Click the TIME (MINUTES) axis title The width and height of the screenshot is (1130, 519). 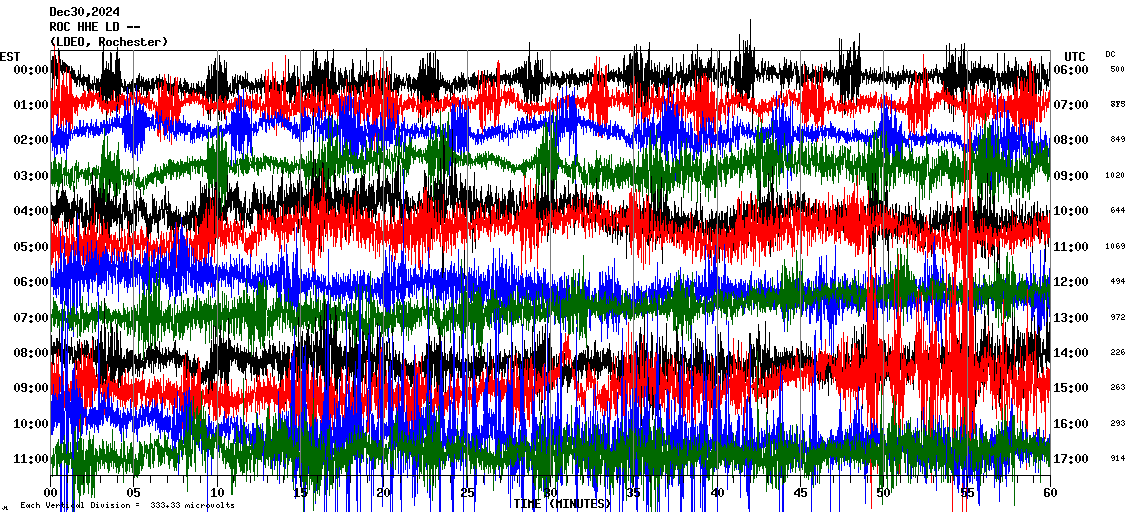click(562, 504)
